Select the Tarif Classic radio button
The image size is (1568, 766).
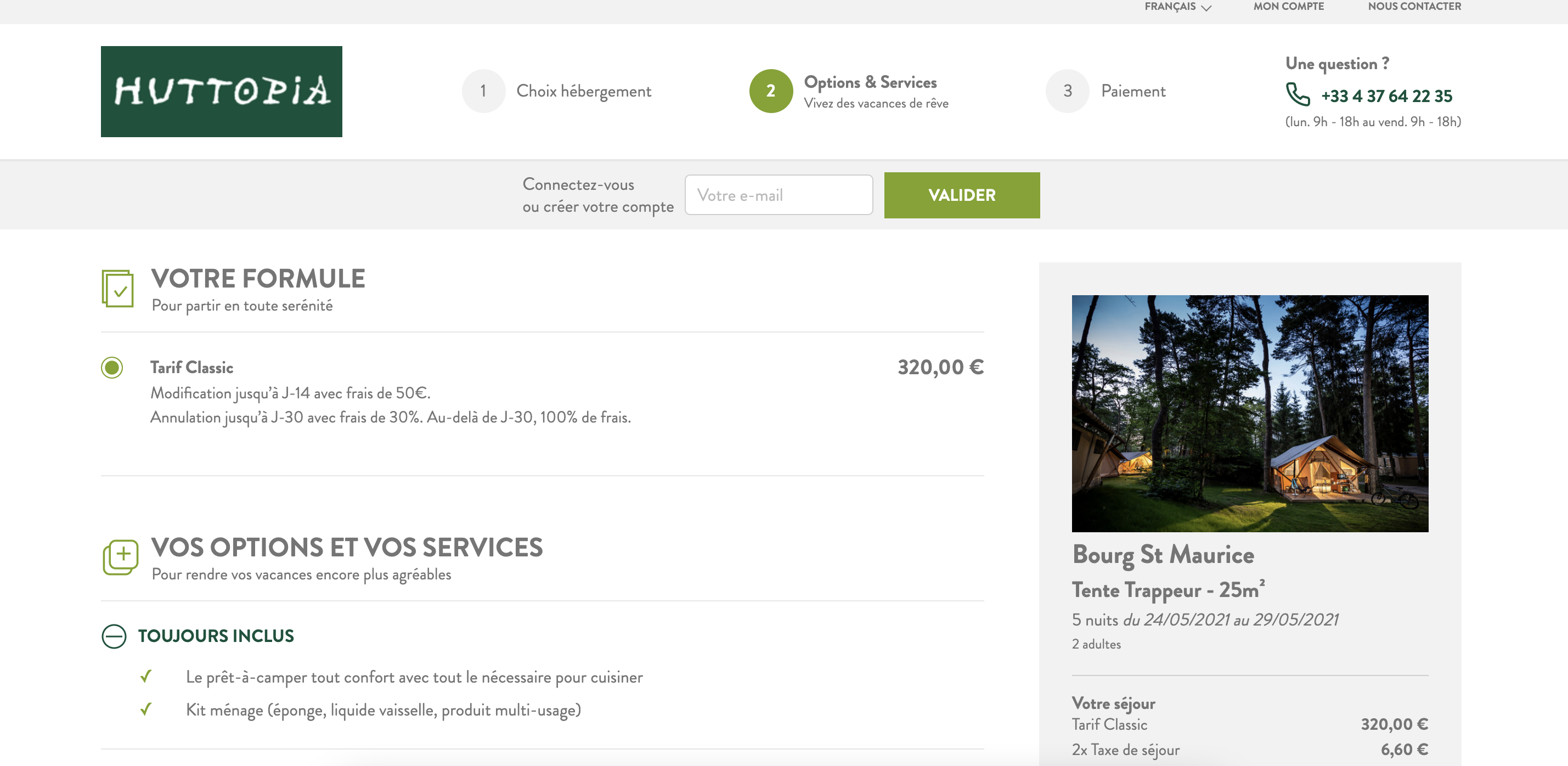click(112, 367)
